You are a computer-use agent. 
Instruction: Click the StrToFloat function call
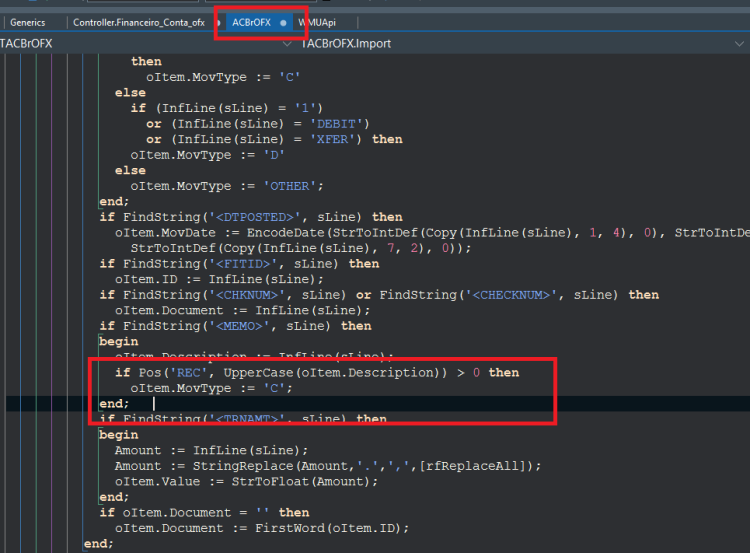pos(270,481)
